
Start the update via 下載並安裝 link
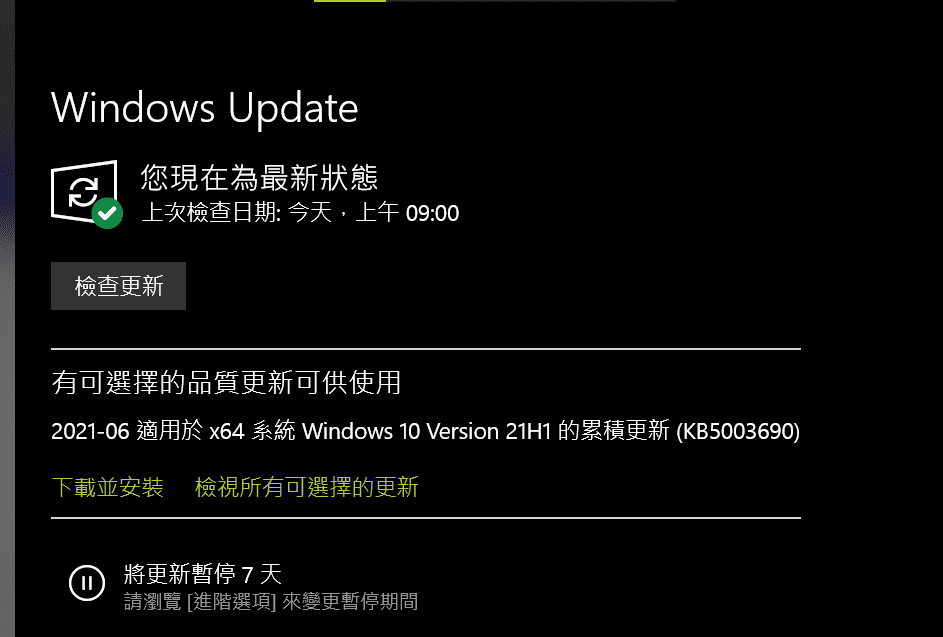tap(108, 487)
